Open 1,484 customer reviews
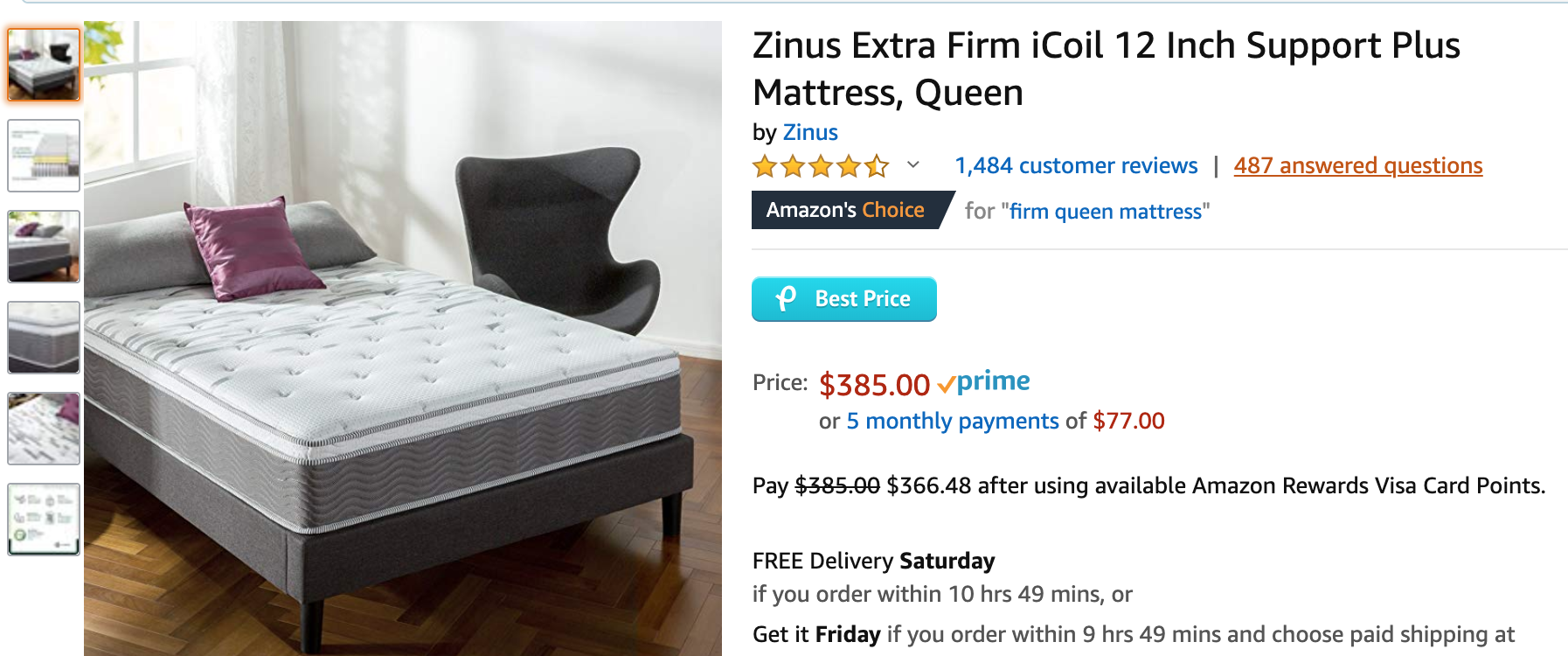This screenshot has height=656, width=1568. coord(1076,165)
